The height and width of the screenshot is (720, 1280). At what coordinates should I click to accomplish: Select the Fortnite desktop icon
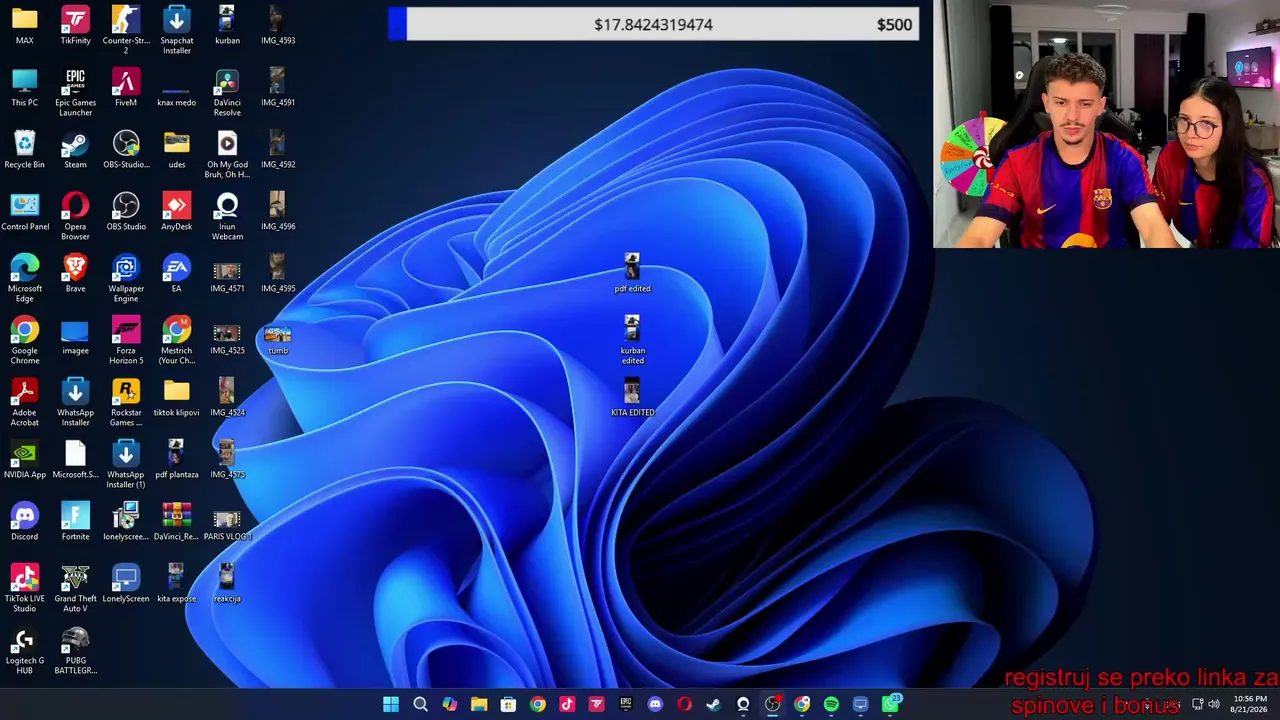(75, 522)
